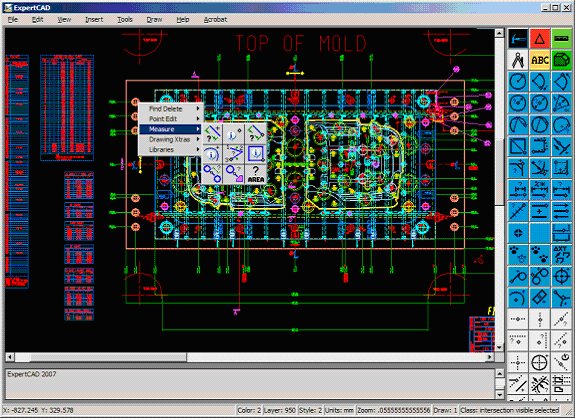The height and width of the screenshot is (420, 575).
Task: Click the command pane scroll up arrow
Action: [500, 373]
